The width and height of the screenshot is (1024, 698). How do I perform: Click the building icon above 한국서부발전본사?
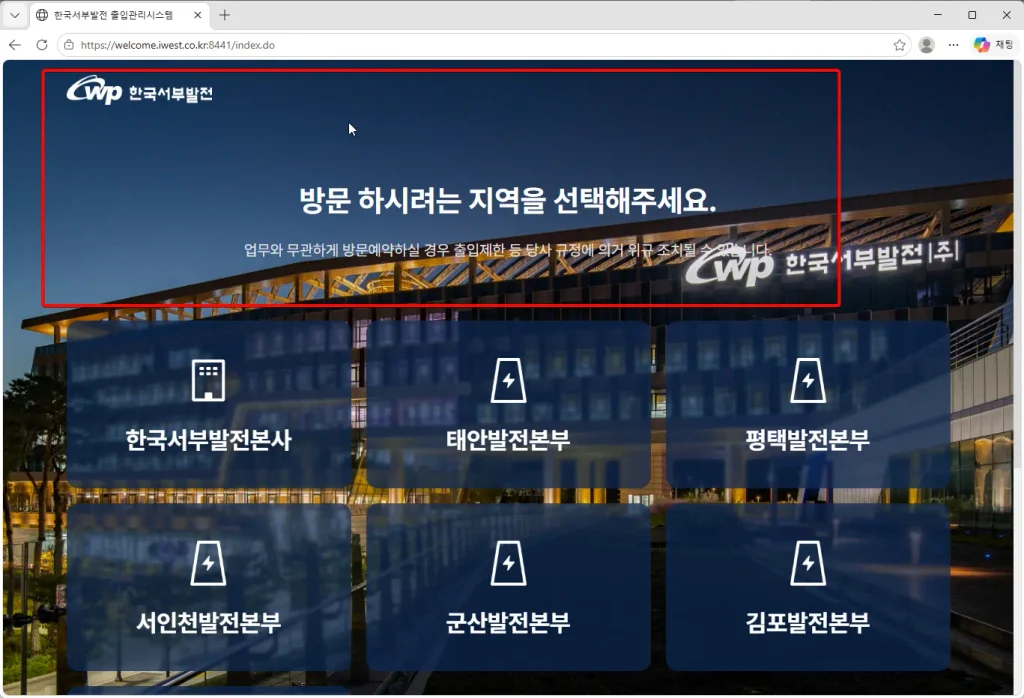pos(208,380)
